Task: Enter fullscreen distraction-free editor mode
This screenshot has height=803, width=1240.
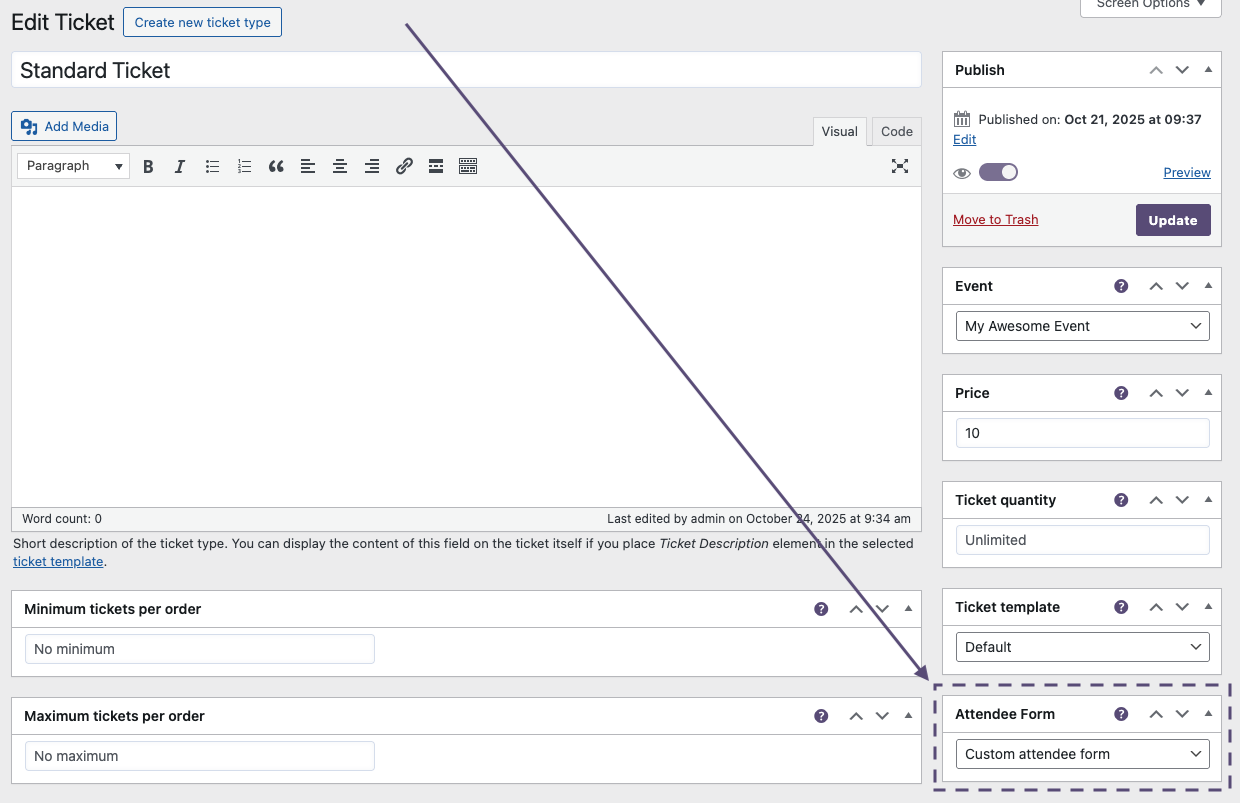Action: point(899,167)
